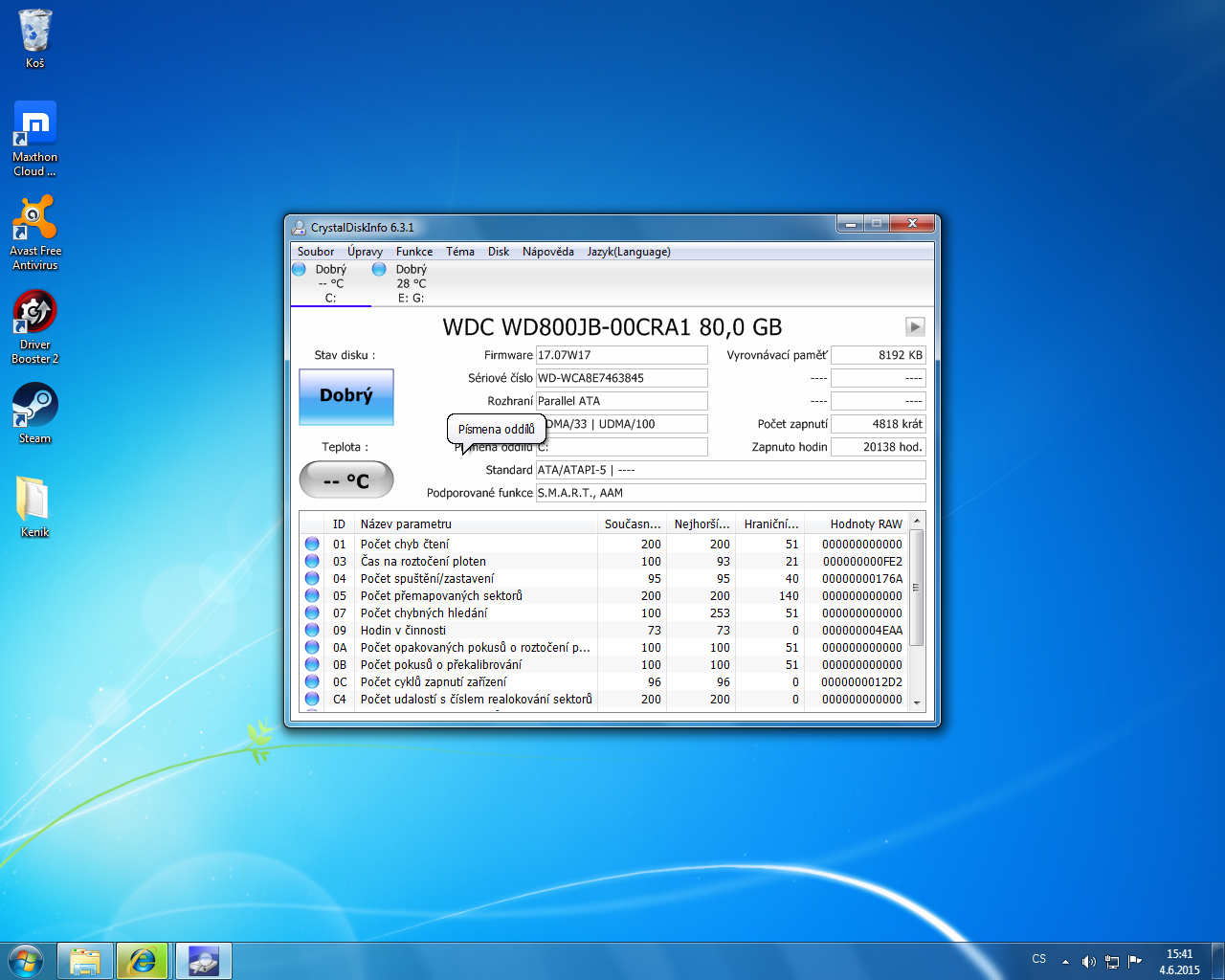
Task: Click the CS language indicator
Action: (1039, 959)
